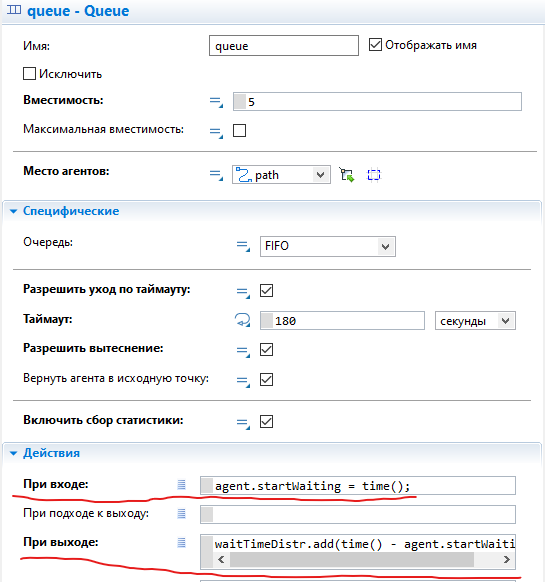Collapse the Действия section
The width and height of the screenshot is (545, 582).
(x=13, y=453)
